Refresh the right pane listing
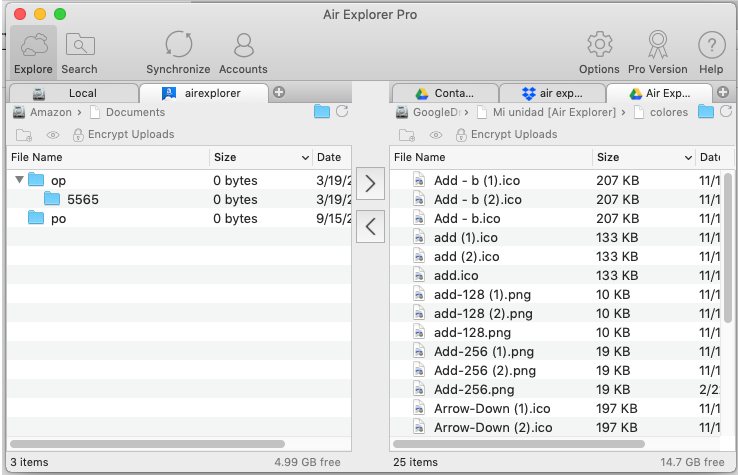 point(726,112)
